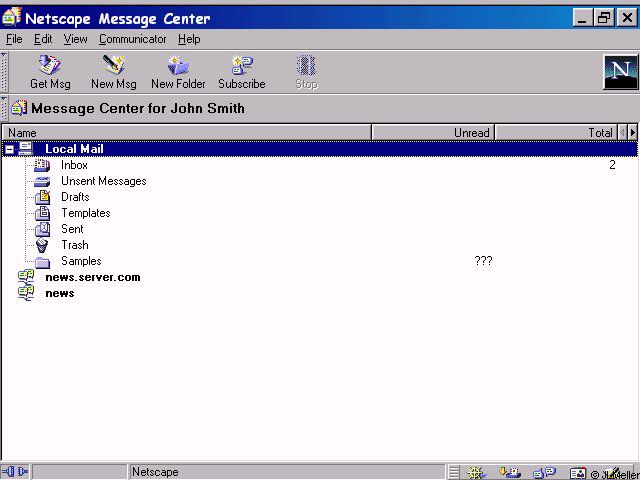Select the Local Mail row
640x480 pixels.
(320, 149)
